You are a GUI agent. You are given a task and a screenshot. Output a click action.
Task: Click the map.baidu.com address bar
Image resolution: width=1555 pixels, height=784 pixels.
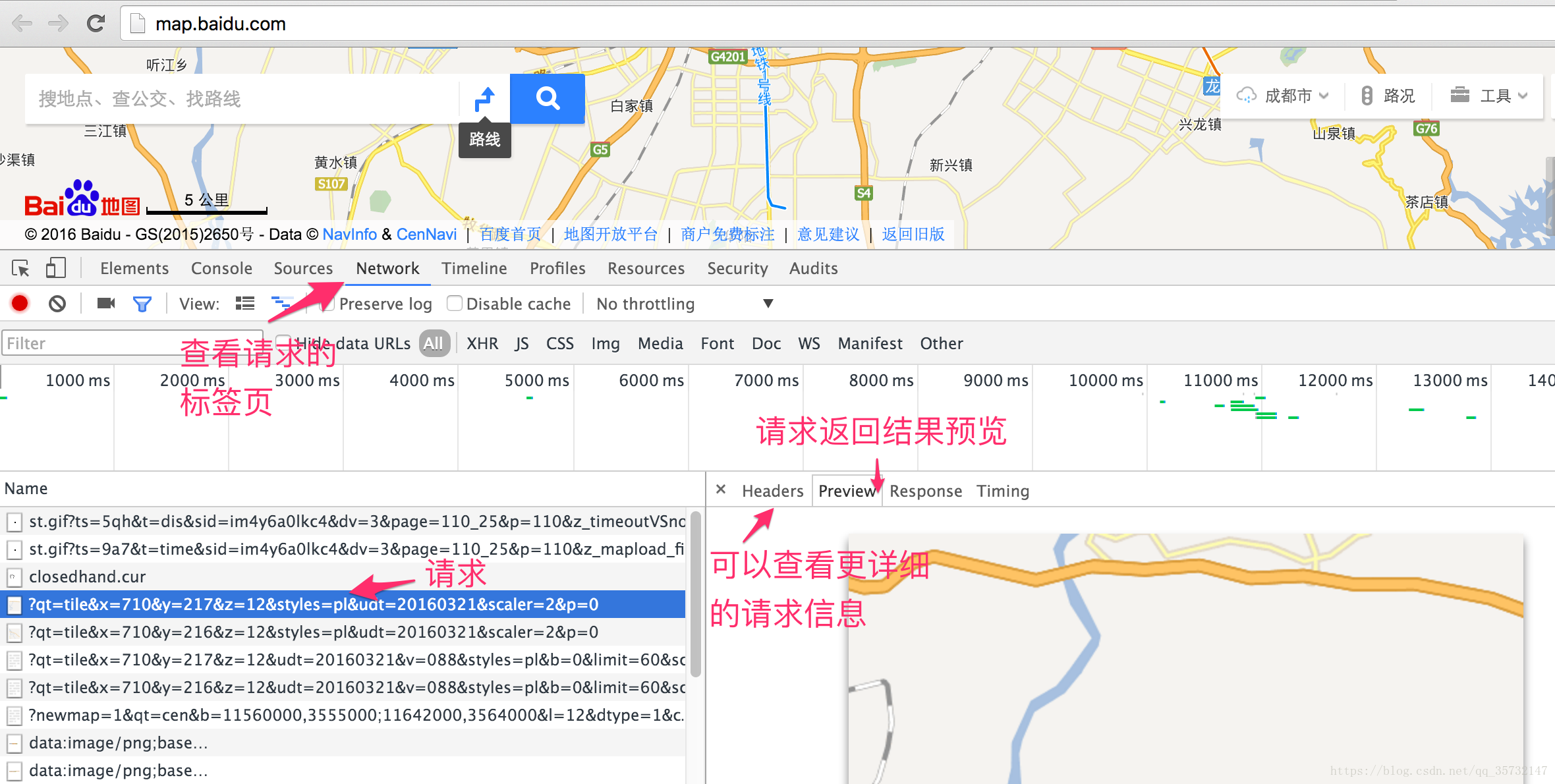[x=837, y=24]
